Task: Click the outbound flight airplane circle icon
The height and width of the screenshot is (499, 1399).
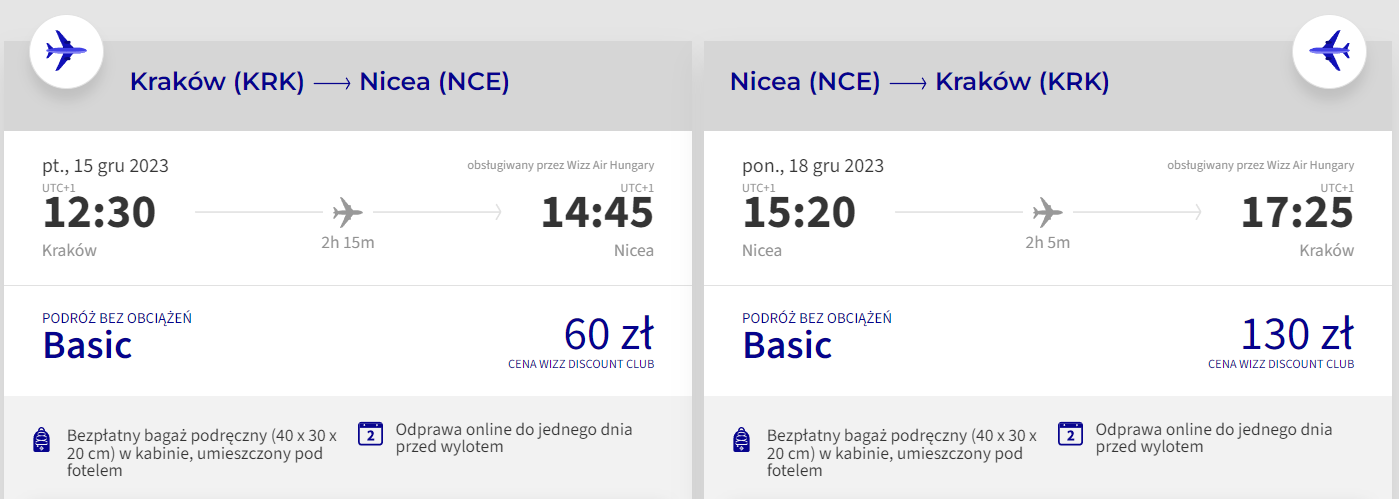Action: coord(67,50)
